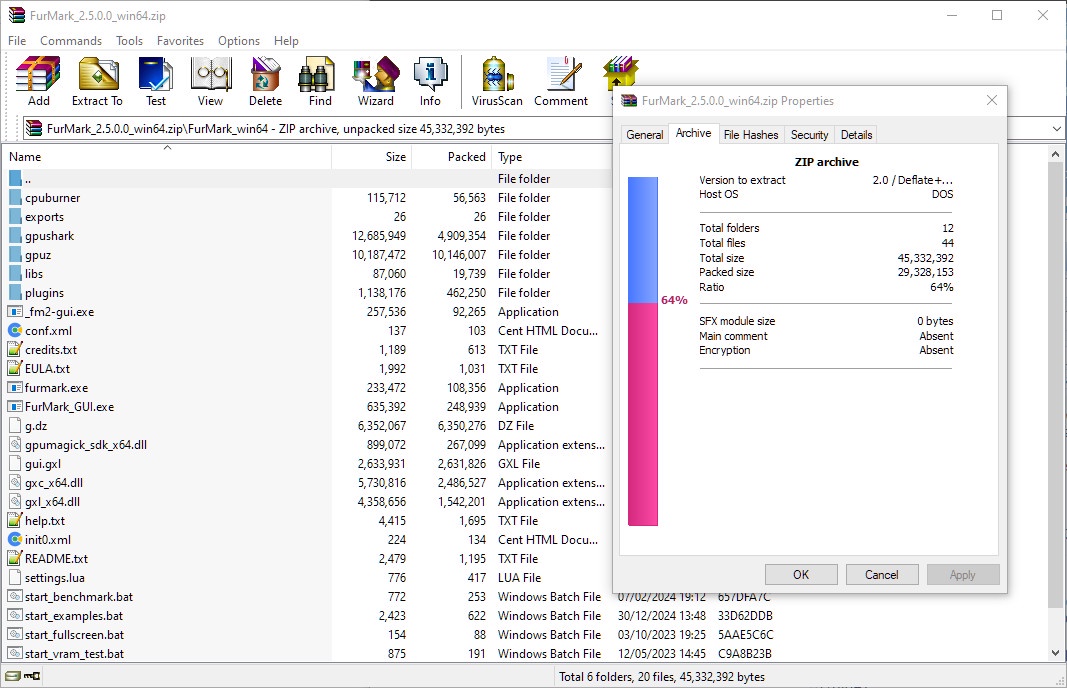1067x688 pixels.
Task: Select the start_vram_test.bat file name
Action: [x=75, y=654]
